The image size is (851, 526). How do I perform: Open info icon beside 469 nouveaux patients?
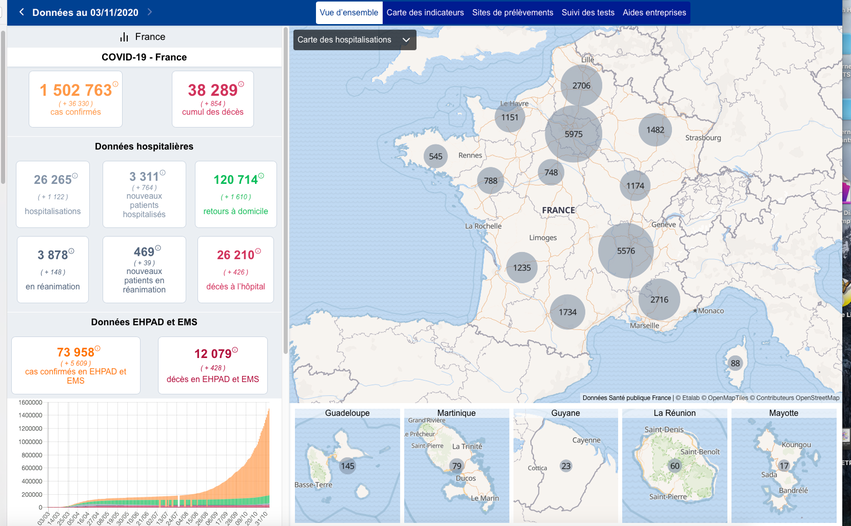[158, 248]
